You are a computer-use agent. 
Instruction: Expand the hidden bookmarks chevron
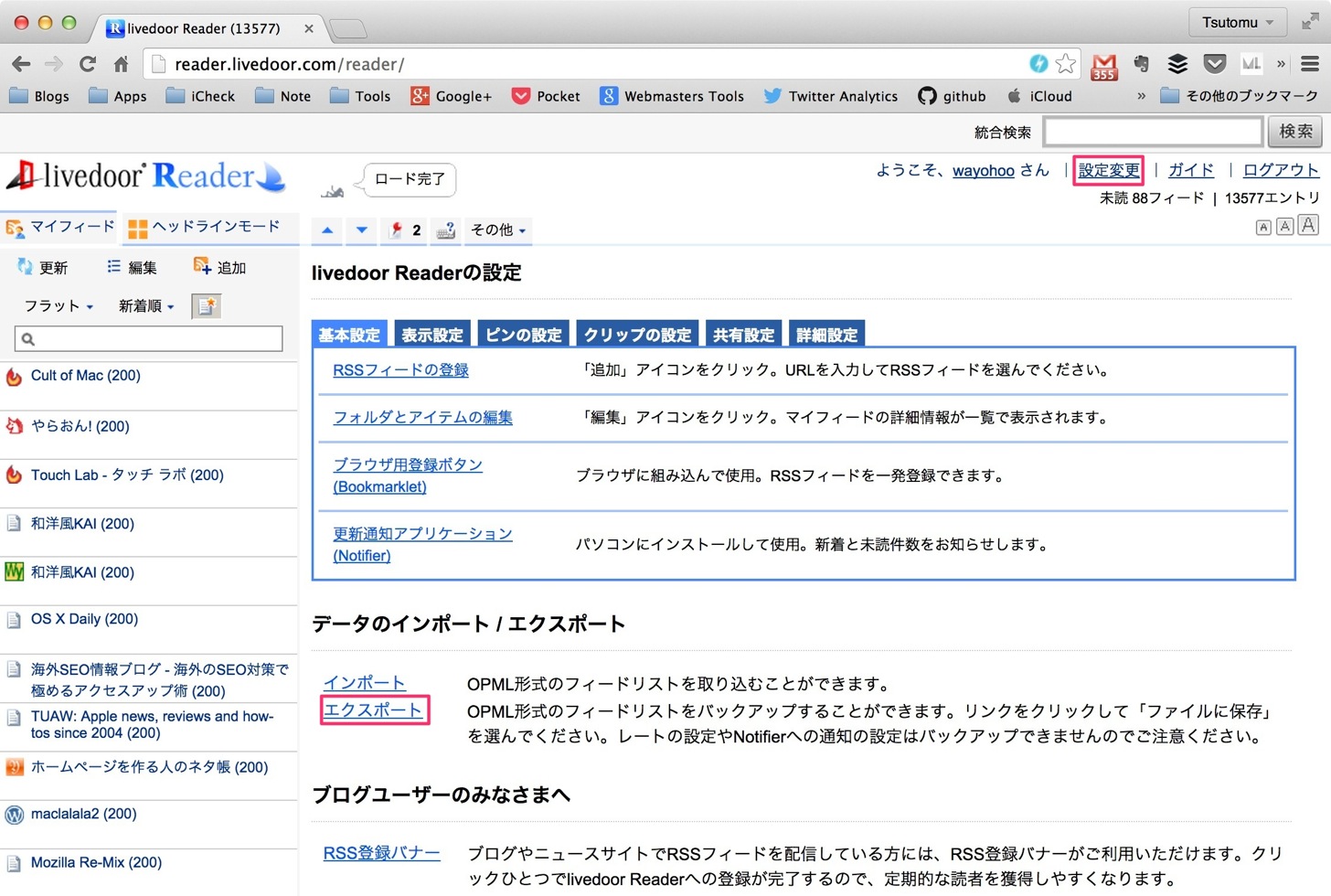click(x=1141, y=96)
